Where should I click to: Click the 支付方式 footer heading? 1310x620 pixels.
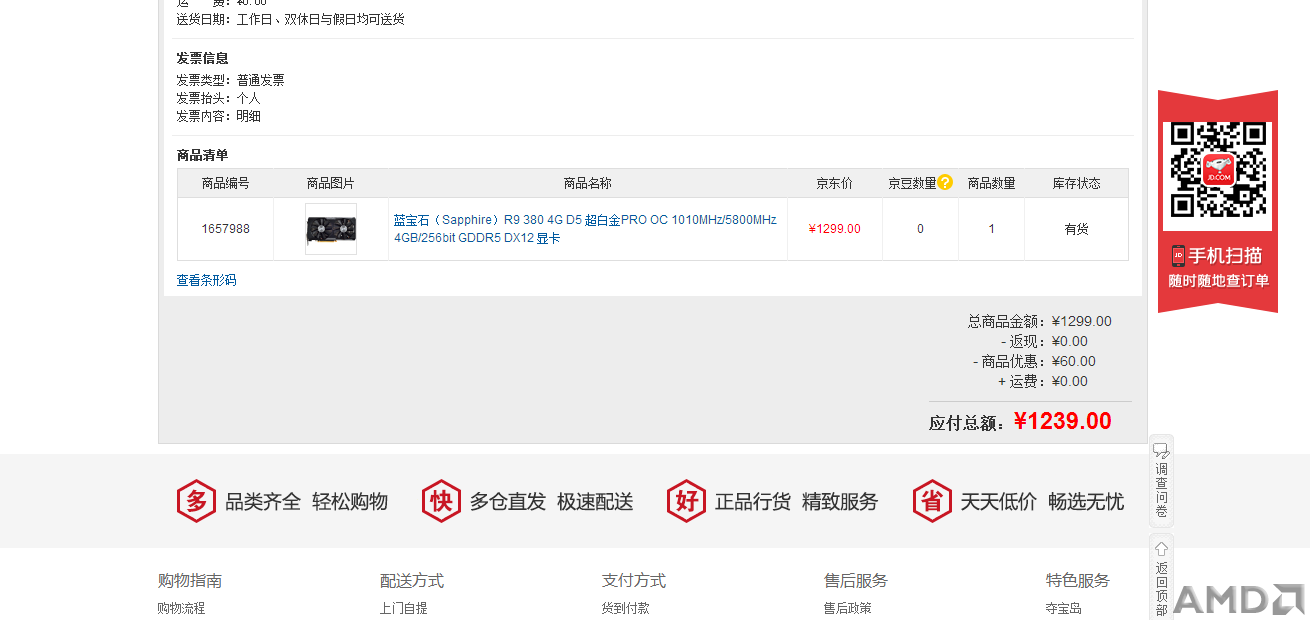pos(634,581)
